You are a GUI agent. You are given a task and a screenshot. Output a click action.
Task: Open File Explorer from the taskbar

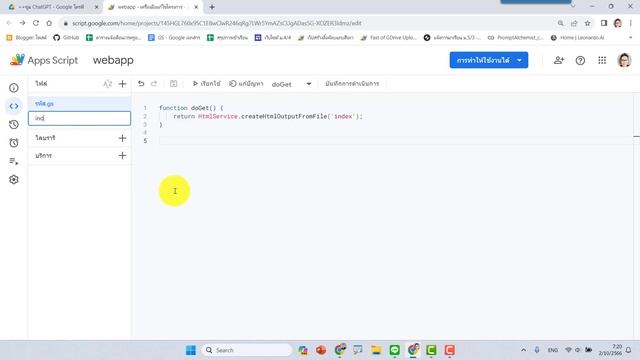(376, 350)
